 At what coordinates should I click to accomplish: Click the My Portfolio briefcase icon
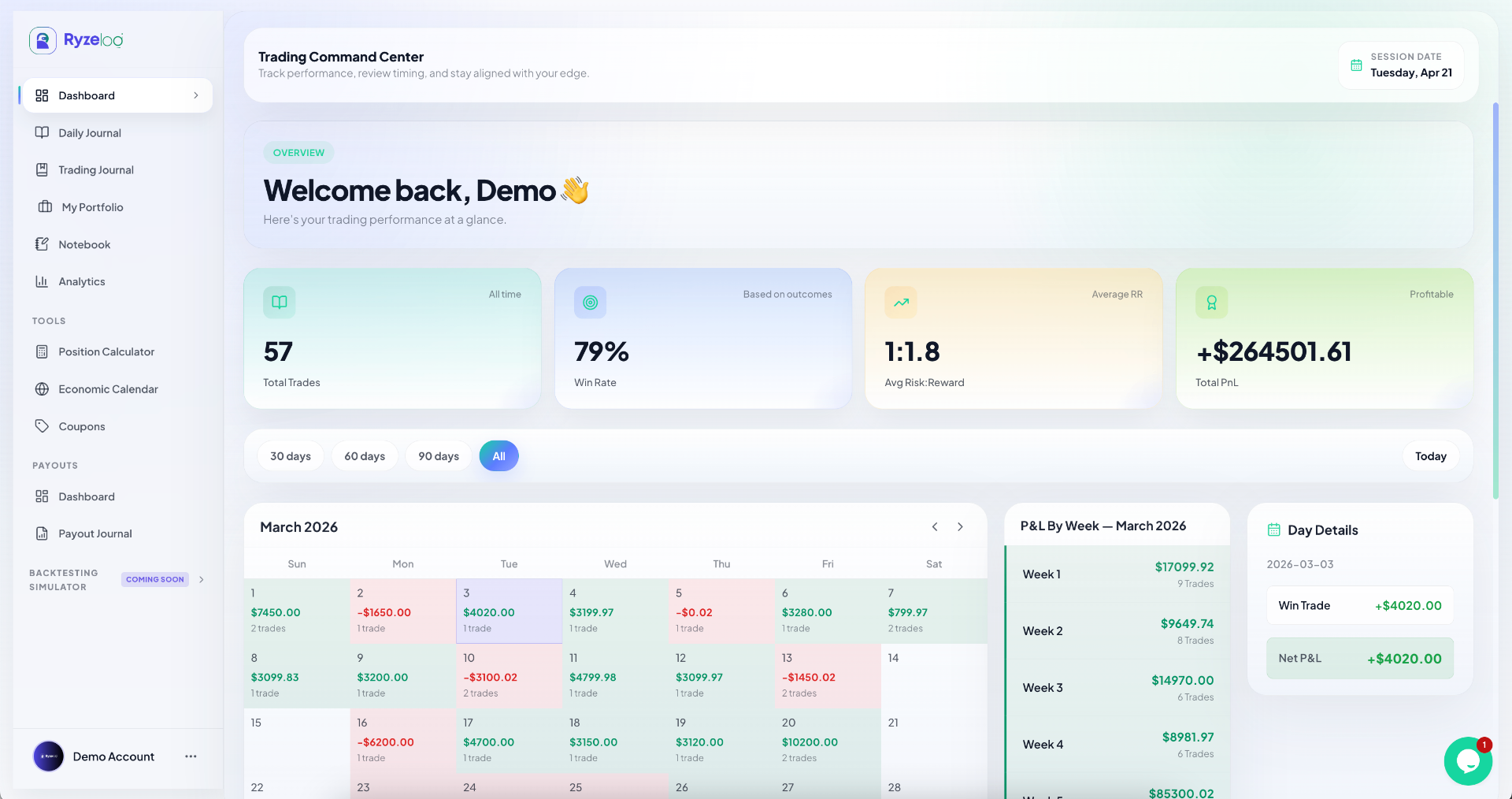45,206
